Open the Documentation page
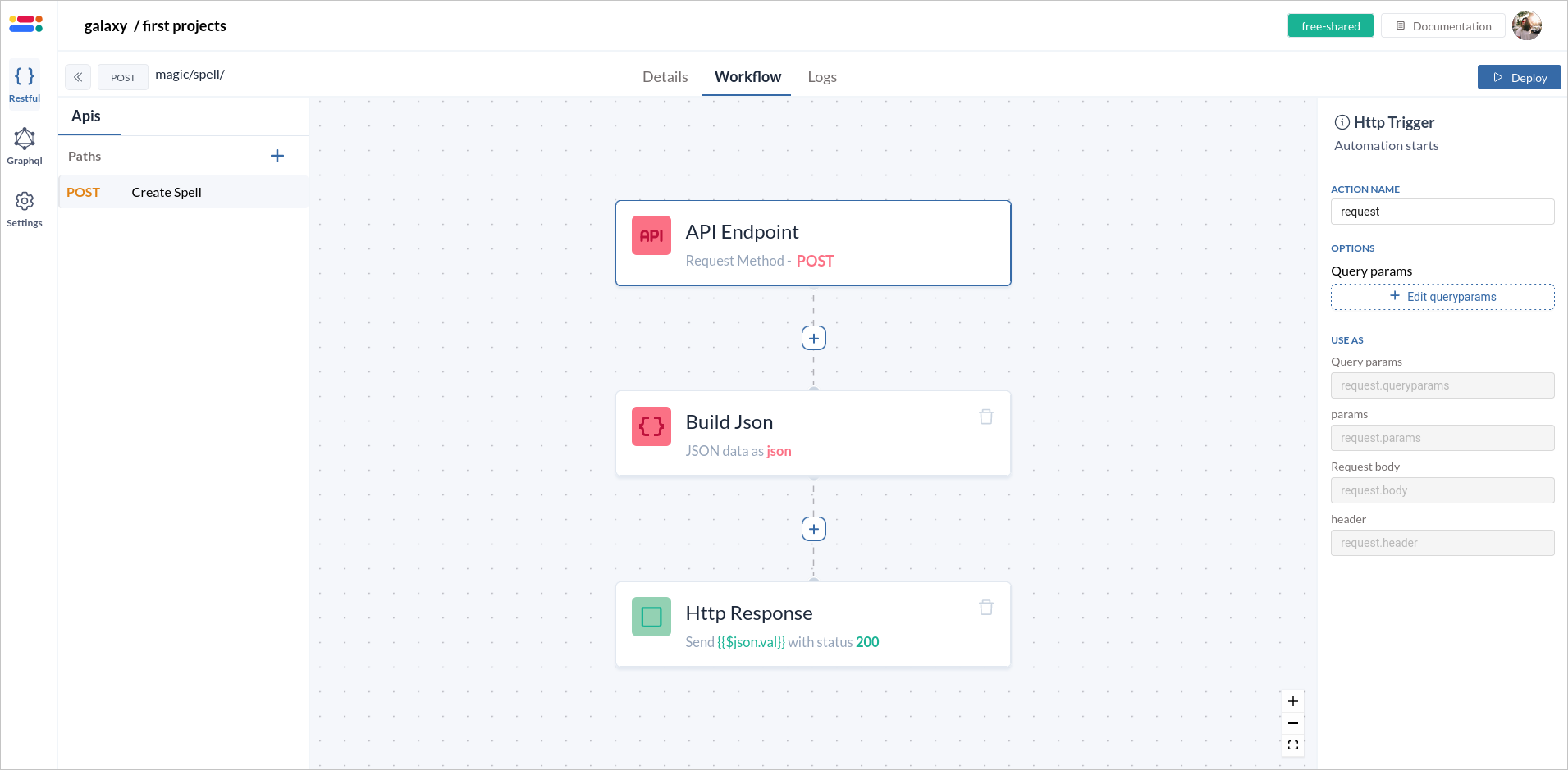 tap(1442, 25)
